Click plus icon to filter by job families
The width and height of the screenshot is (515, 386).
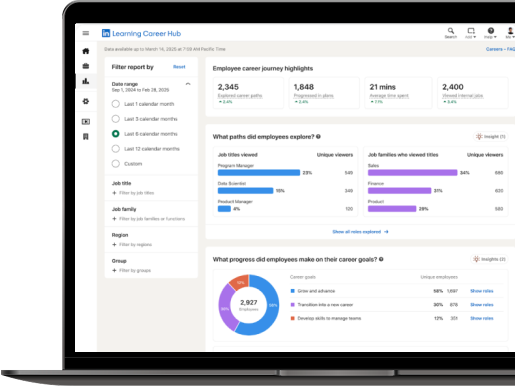click(x=114, y=219)
